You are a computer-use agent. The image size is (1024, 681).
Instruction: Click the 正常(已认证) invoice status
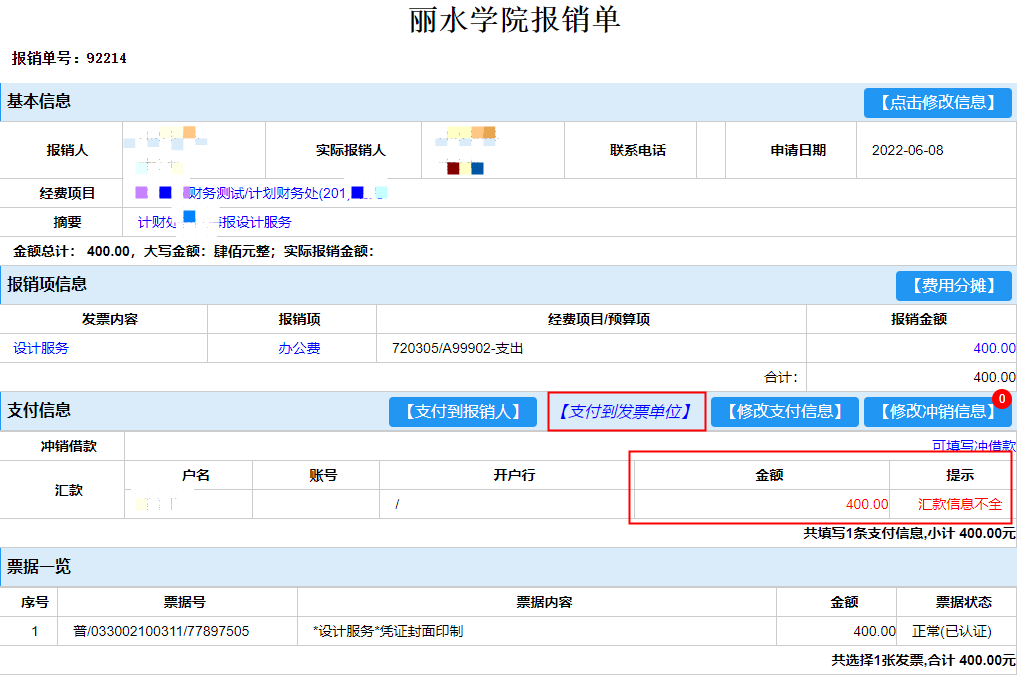[952, 631]
